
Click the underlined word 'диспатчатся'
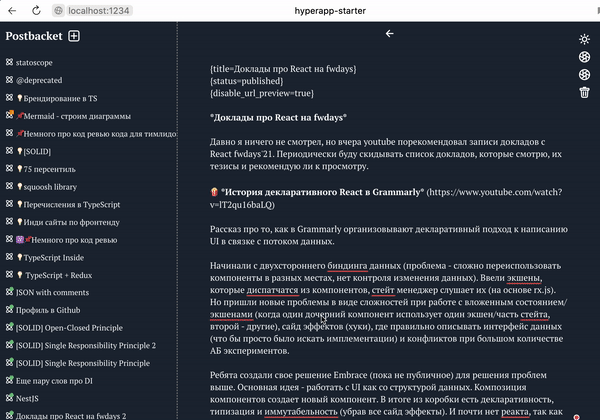pyautogui.click(x=272, y=290)
